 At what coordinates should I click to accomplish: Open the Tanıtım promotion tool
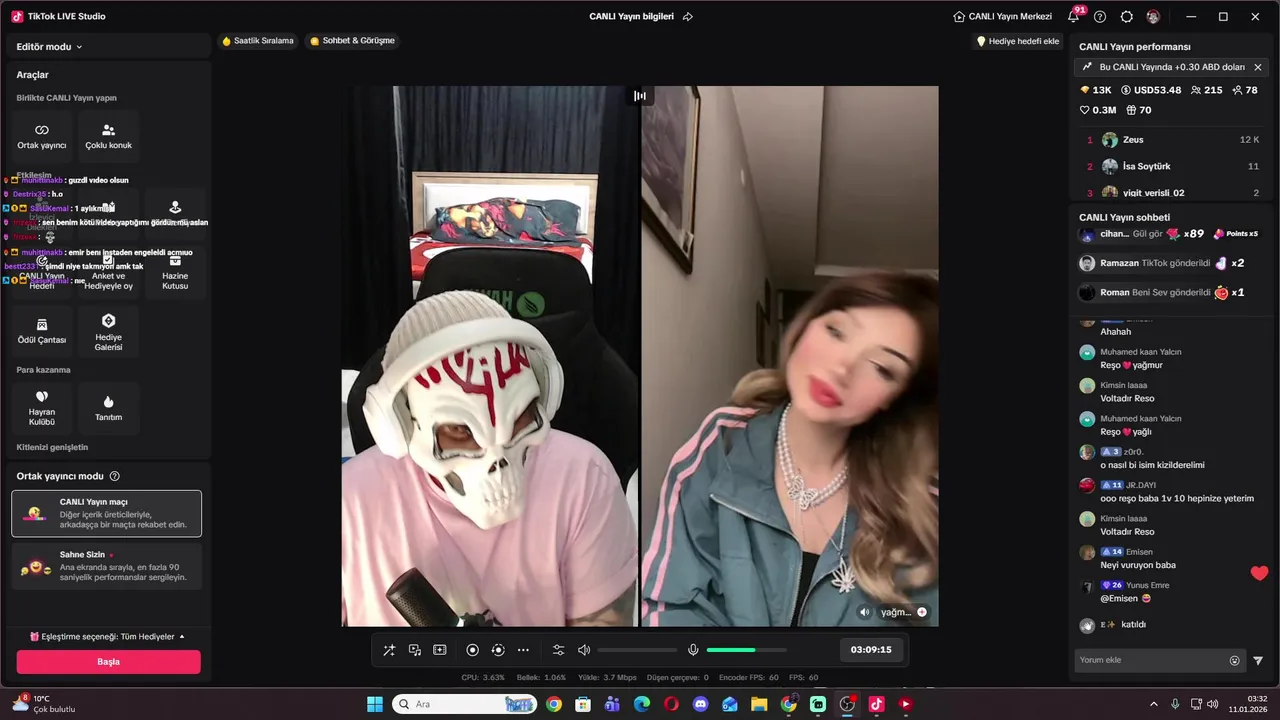108,407
